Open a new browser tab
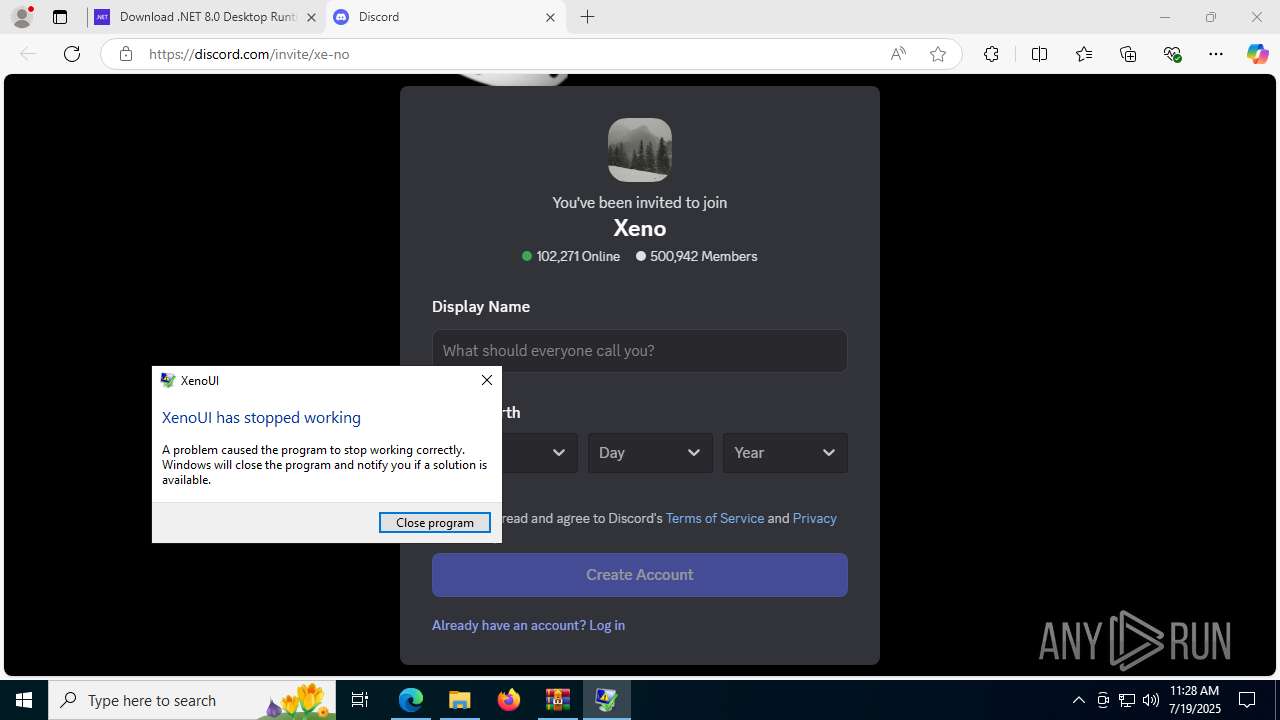This screenshot has height=720, width=1280. [587, 17]
